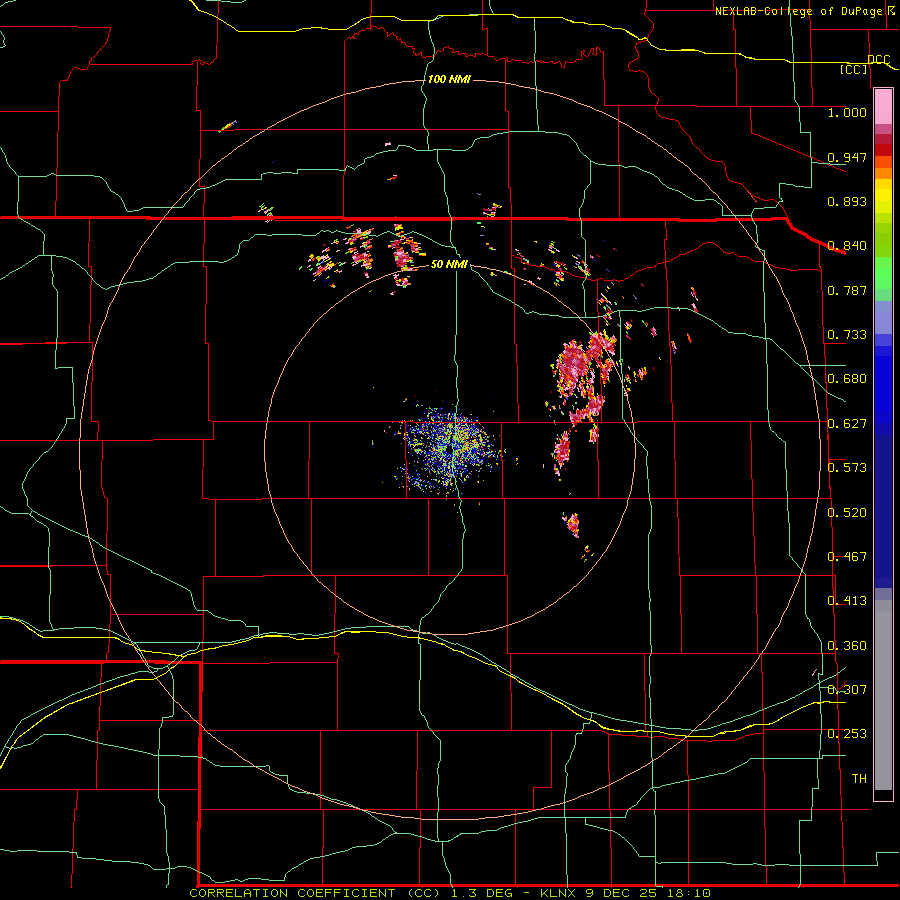900x900 pixels.
Task: Select the 0.413 scale value
Action: 847,600
